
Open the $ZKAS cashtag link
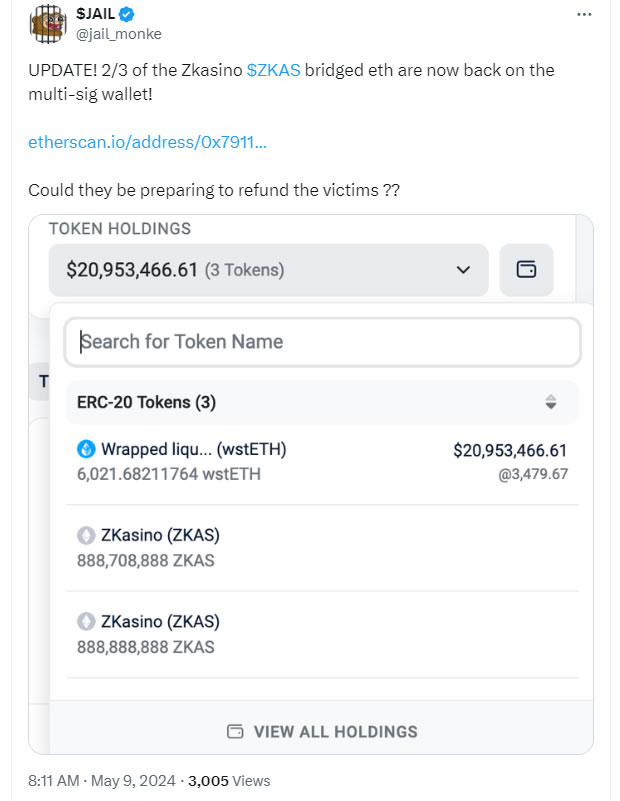point(273,70)
